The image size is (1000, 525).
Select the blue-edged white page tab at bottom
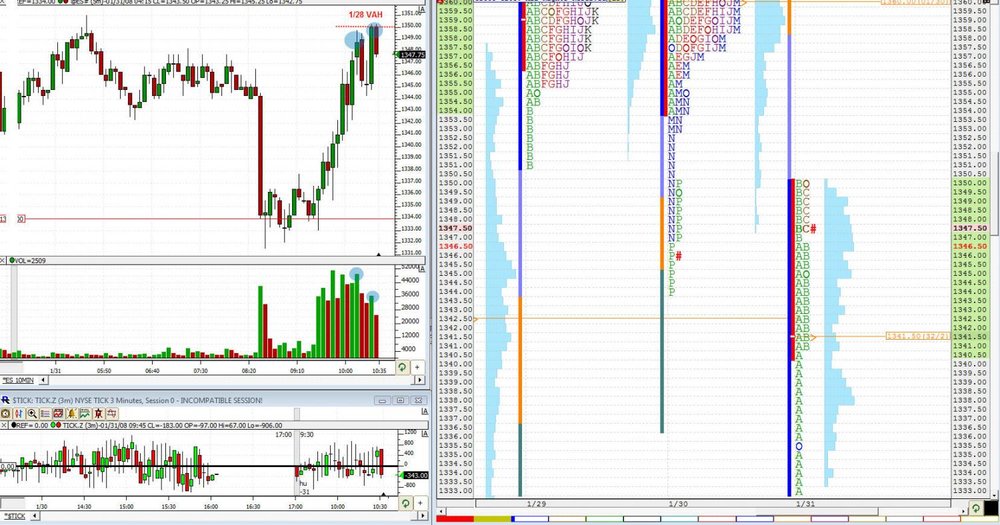[530, 519]
